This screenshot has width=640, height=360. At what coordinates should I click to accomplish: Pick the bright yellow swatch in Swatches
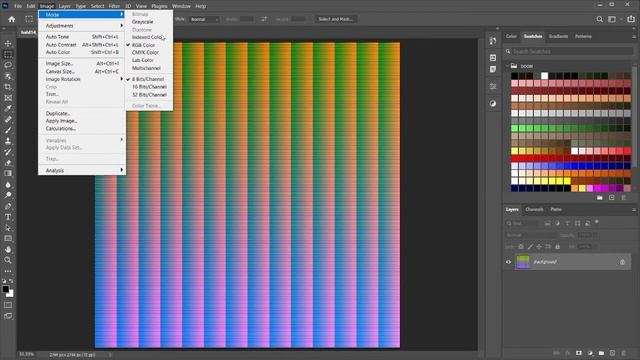point(567,181)
